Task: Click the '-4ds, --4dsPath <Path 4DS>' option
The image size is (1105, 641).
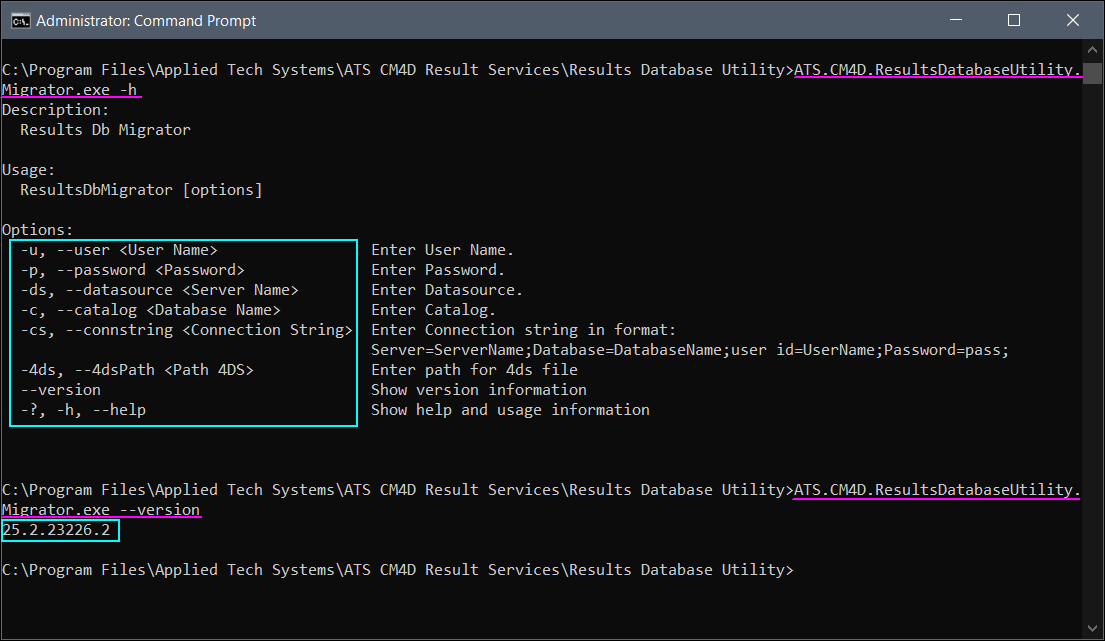Action: pos(137,370)
